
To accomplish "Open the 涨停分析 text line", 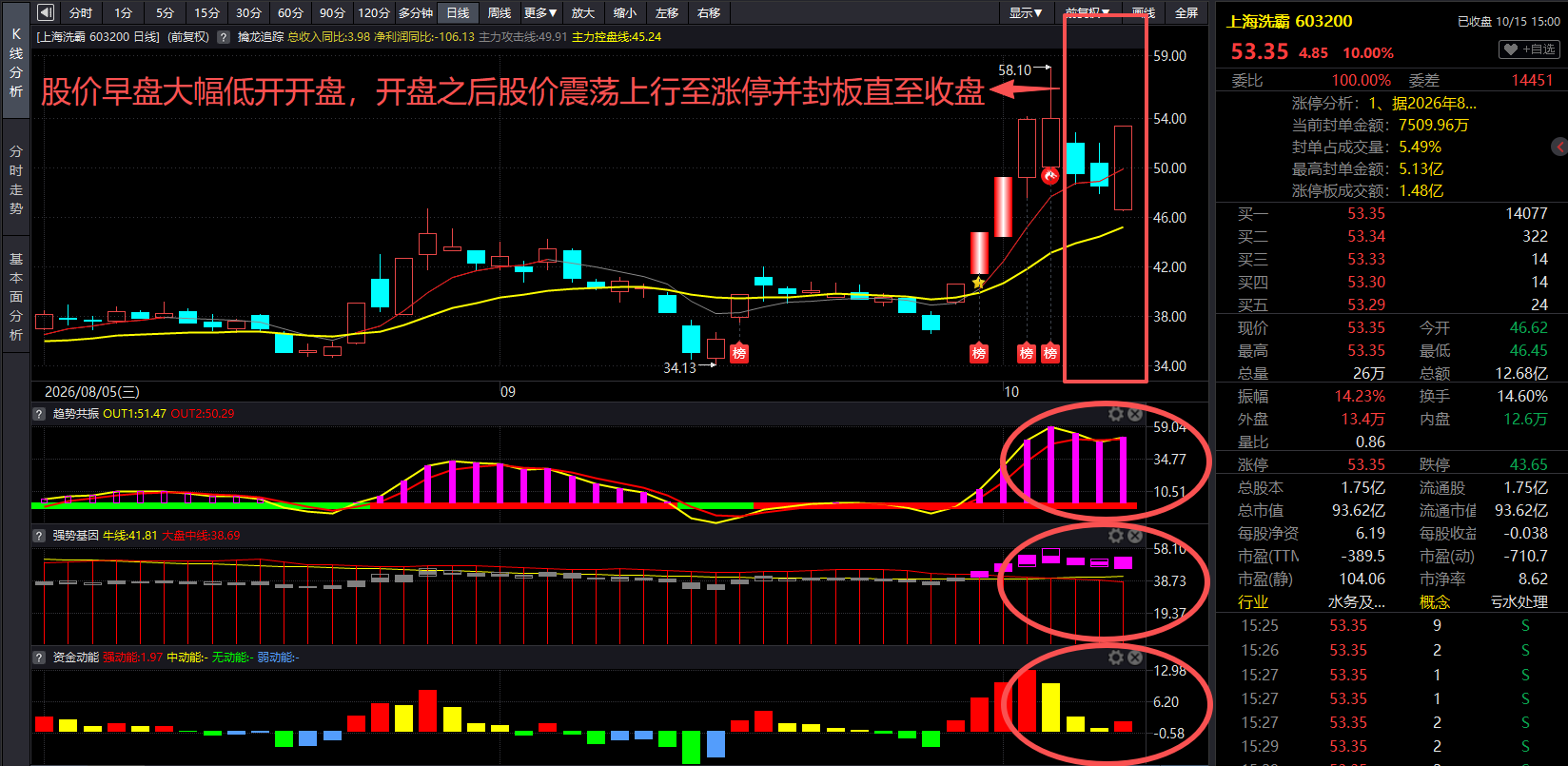I will [1384, 103].
